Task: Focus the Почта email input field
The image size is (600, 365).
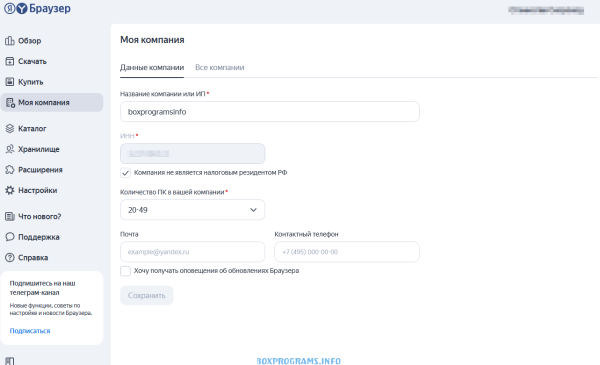Action: pos(192,252)
